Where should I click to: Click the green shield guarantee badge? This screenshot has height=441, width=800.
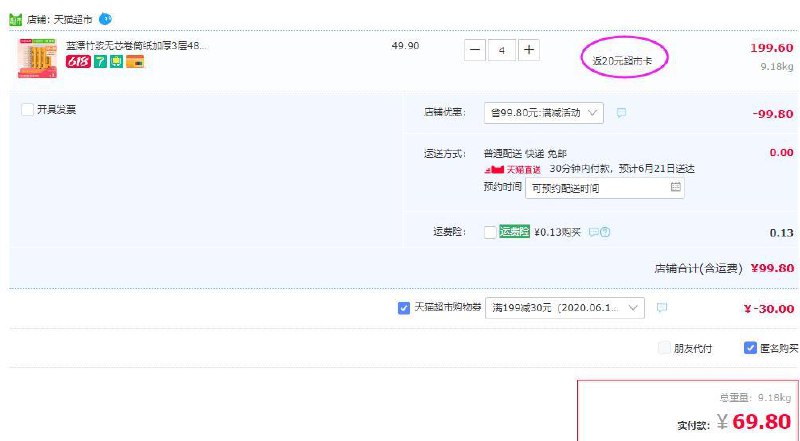point(117,62)
